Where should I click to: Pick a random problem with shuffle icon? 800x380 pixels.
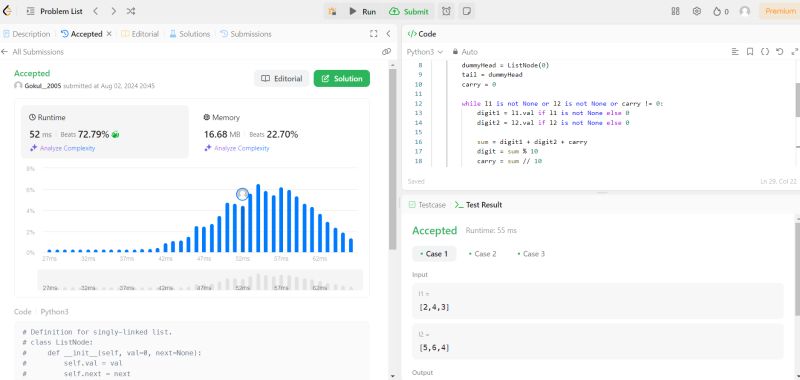pos(131,11)
